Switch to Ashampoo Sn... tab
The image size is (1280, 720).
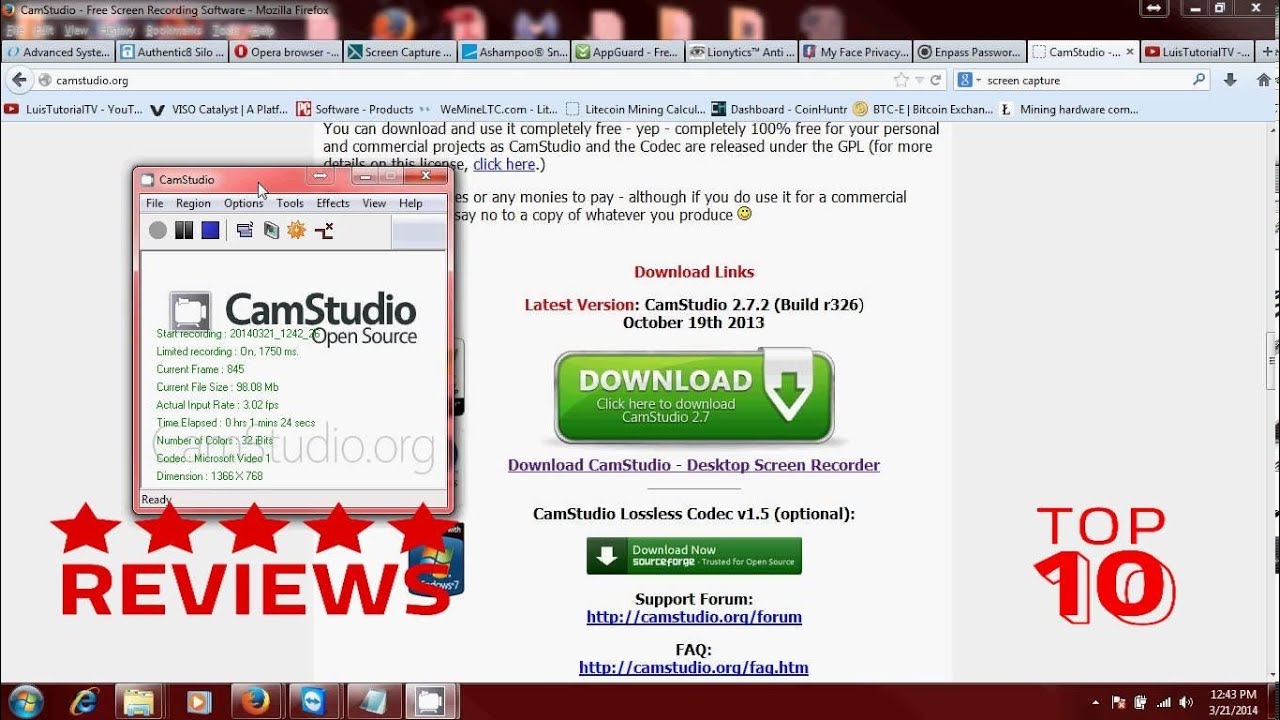[x=514, y=52]
